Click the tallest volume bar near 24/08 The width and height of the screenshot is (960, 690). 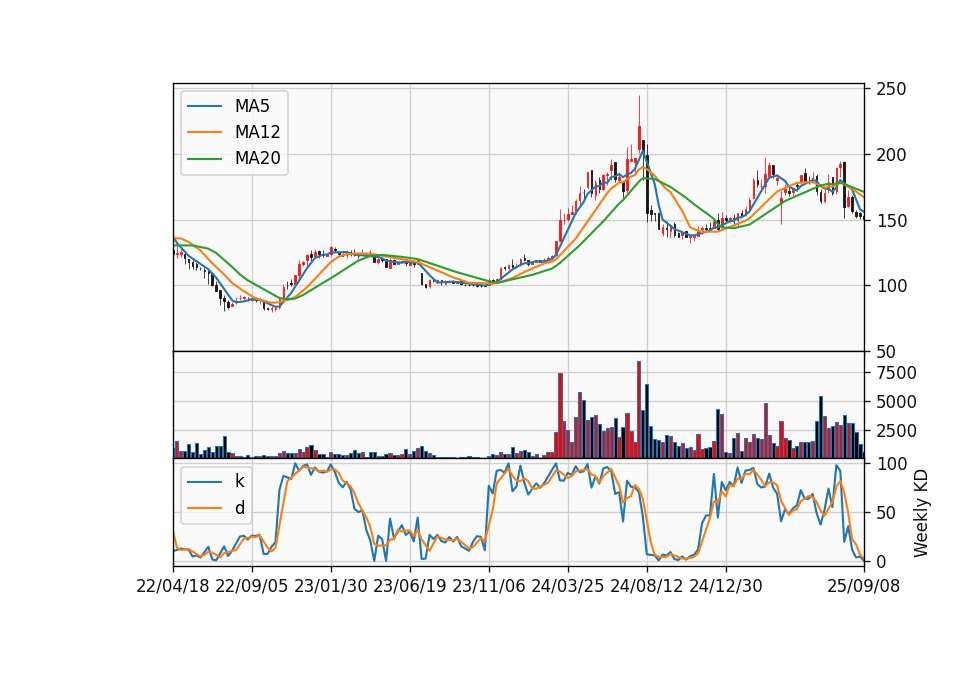[639, 410]
